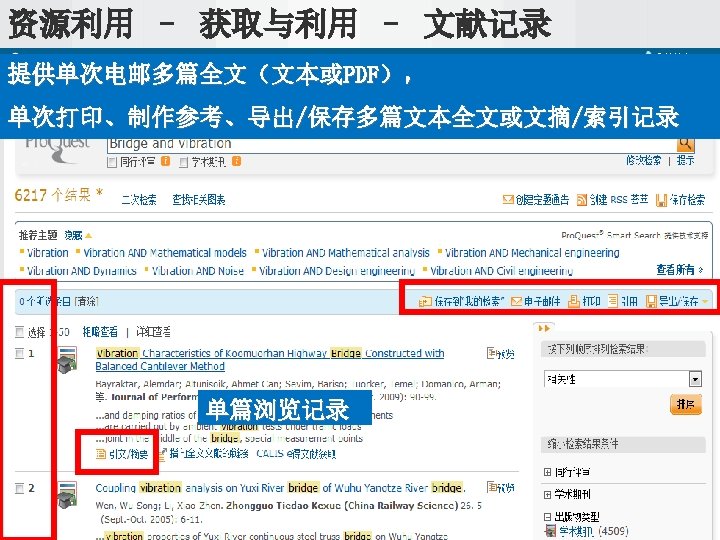Open Coupling vibration analysis on Yuxi River bridge title

280,488
